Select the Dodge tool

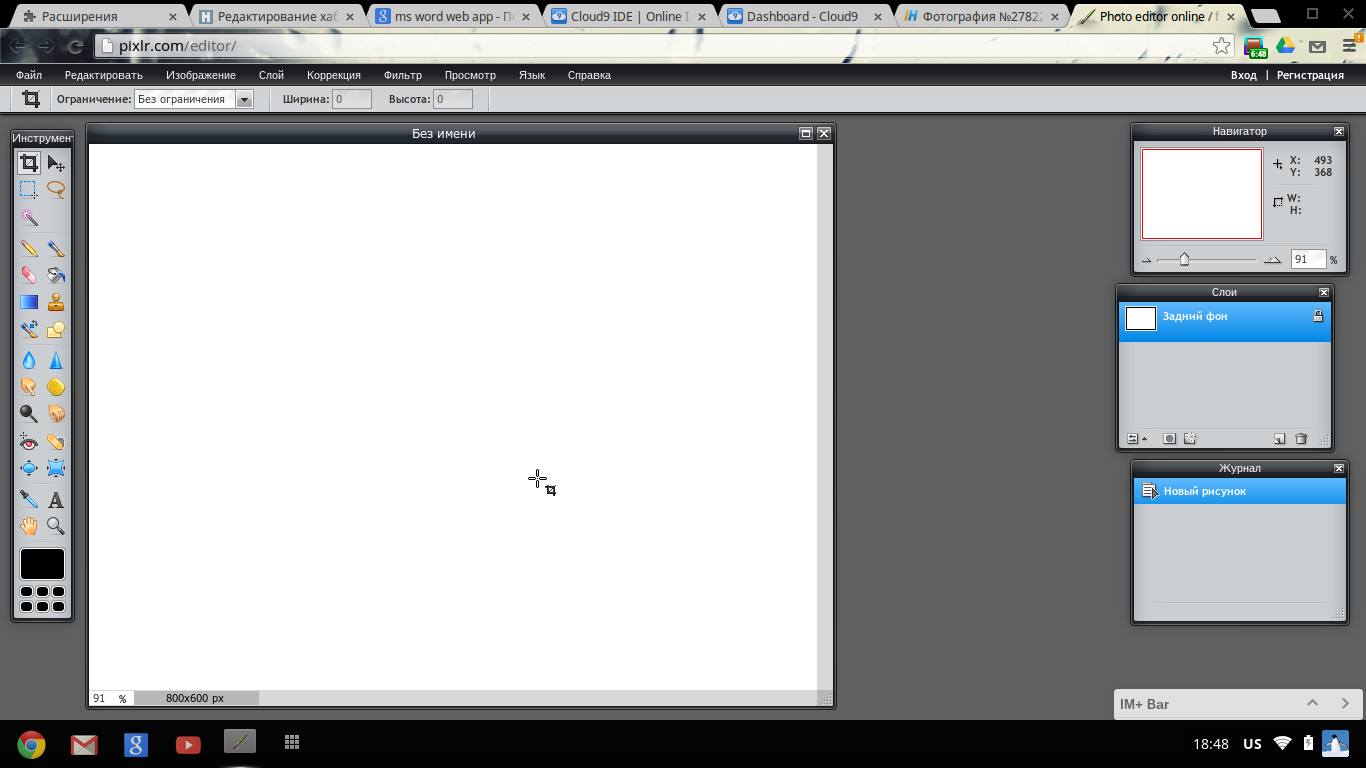[29, 413]
